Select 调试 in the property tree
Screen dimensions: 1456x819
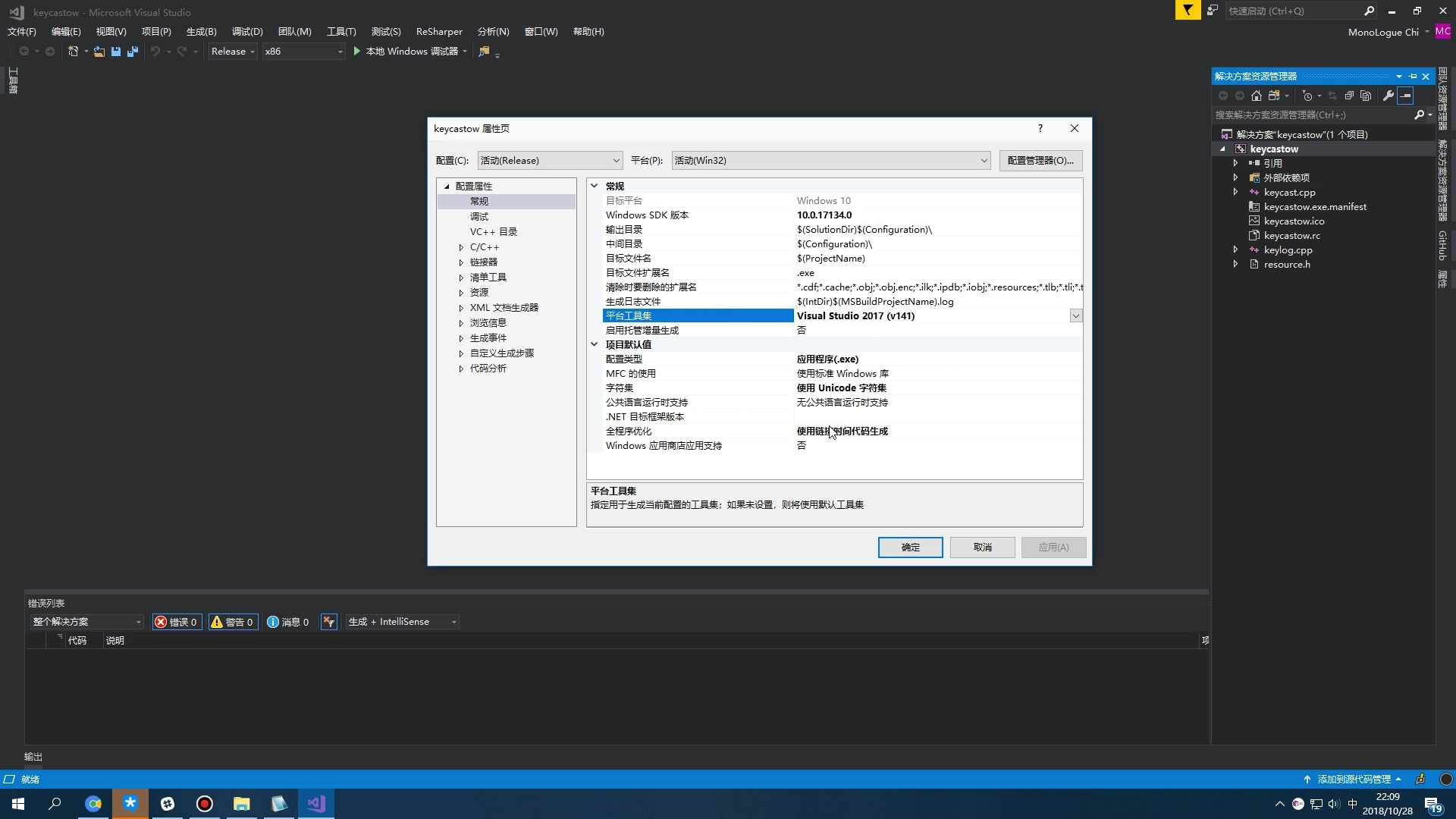479,217
